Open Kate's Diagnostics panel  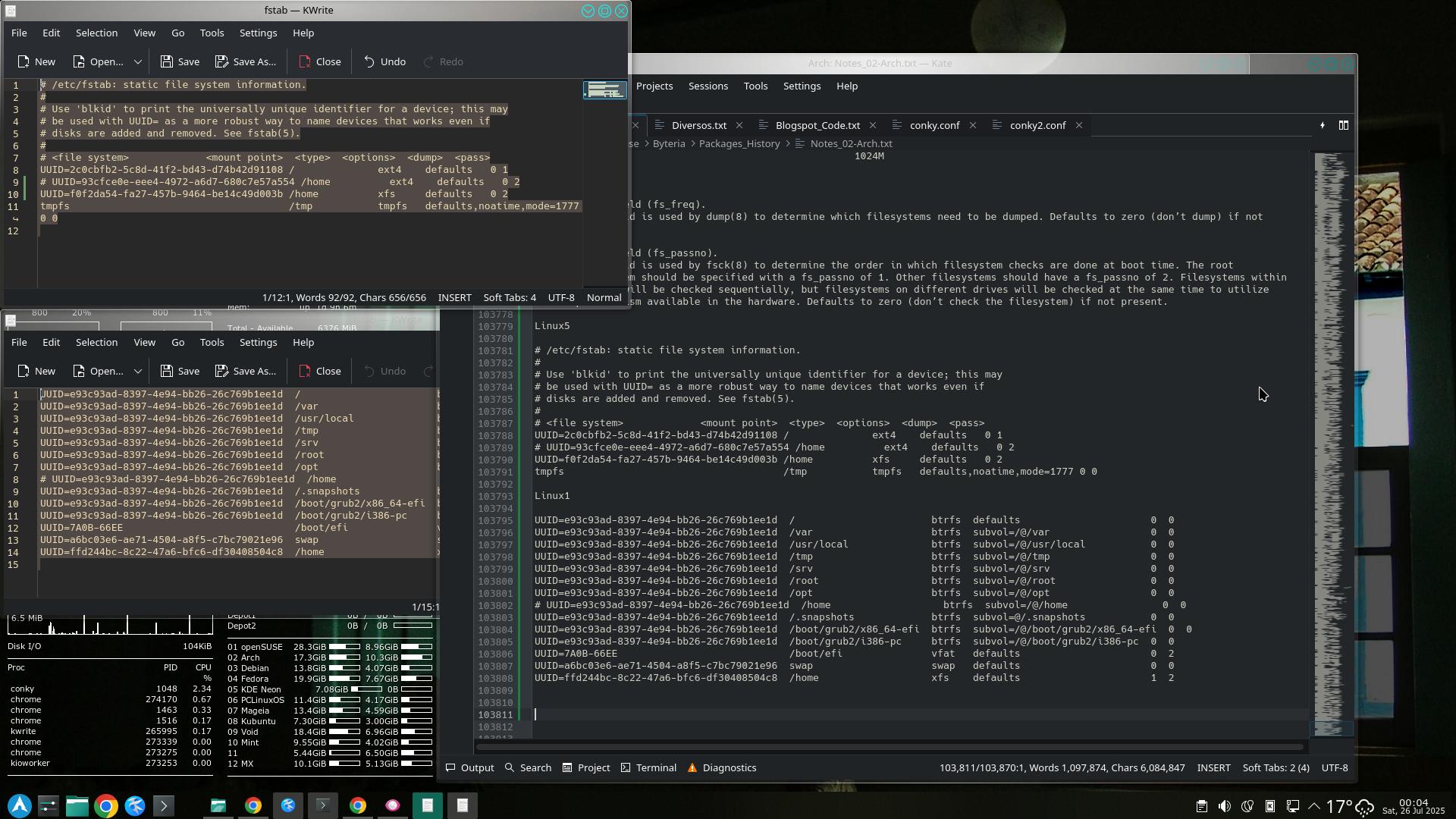coord(721,767)
